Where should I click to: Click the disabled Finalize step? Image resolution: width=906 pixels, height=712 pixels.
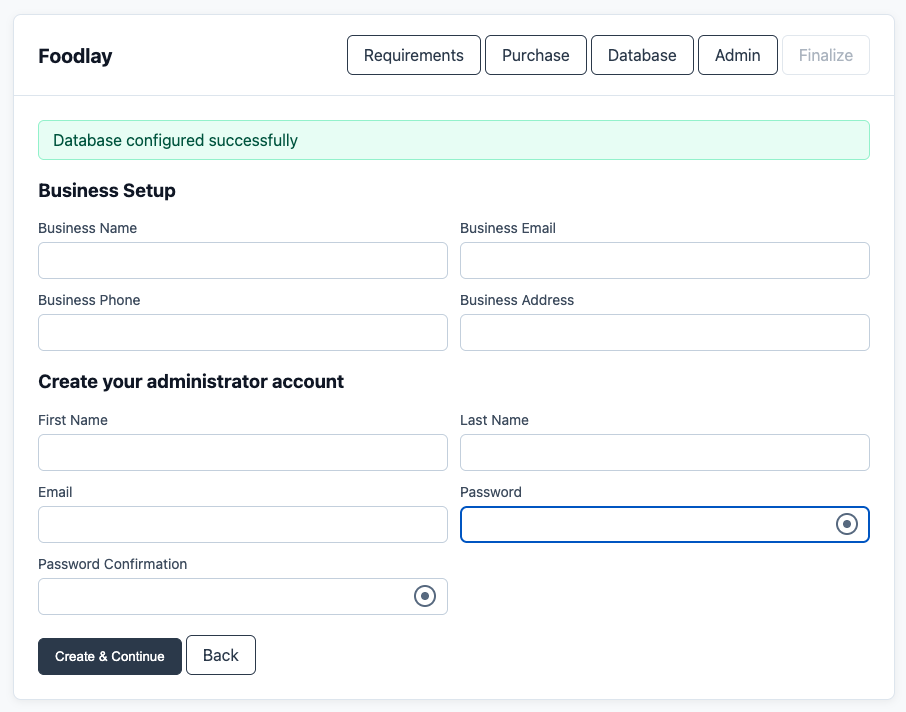(x=825, y=55)
